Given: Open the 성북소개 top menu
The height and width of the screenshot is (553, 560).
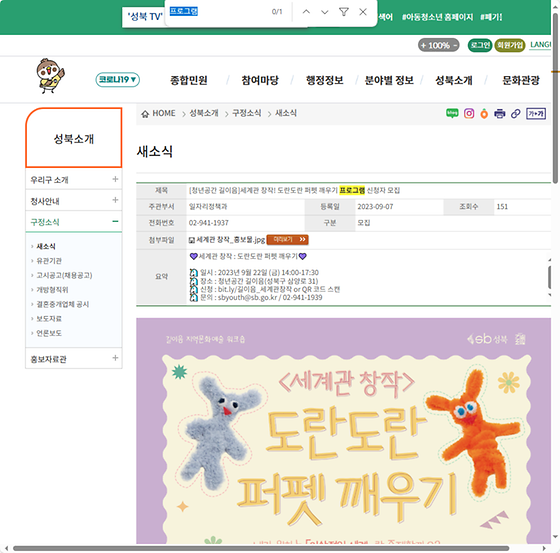Looking at the screenshot, I should [x=454, y=80].
